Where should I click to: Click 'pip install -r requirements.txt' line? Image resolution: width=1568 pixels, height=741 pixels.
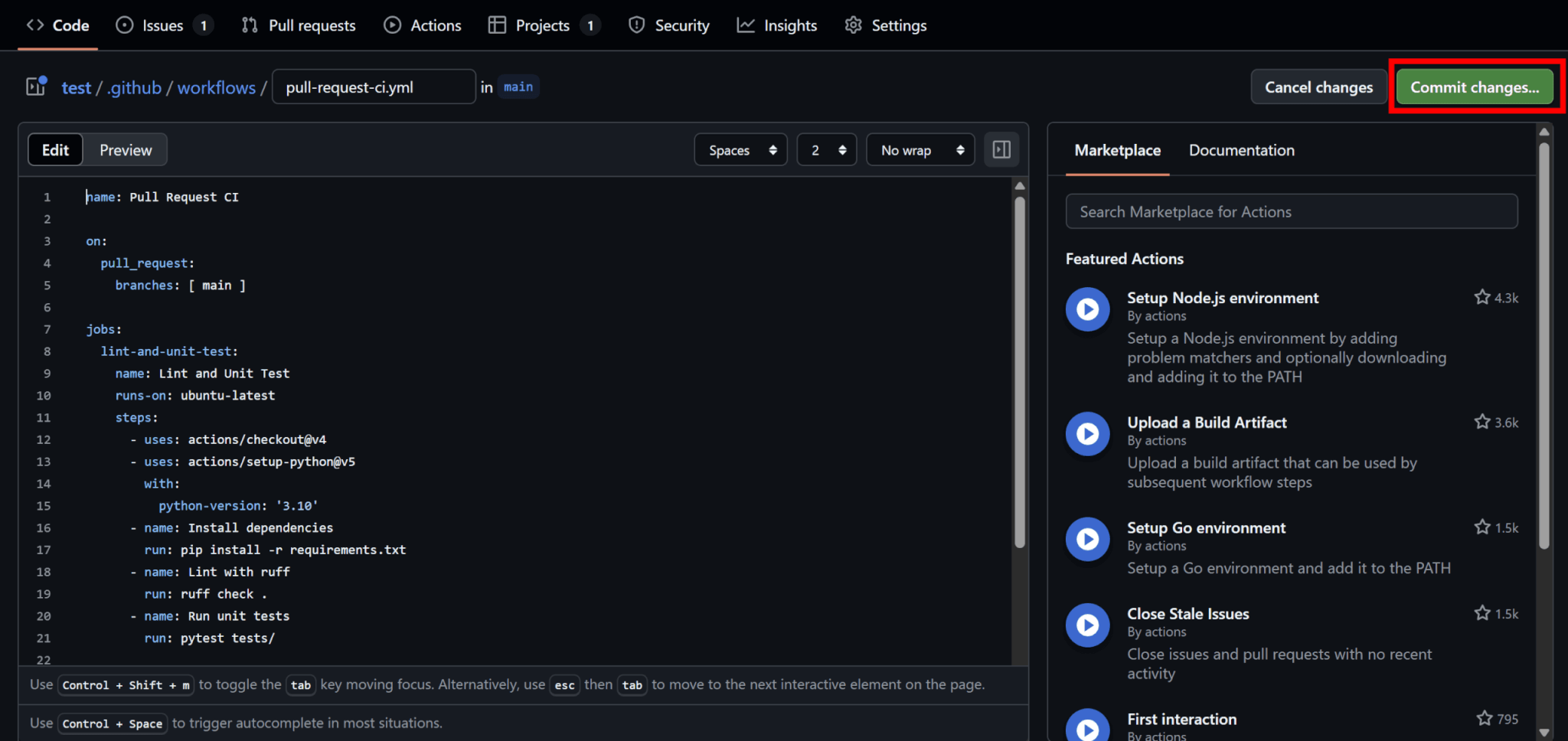275,550
